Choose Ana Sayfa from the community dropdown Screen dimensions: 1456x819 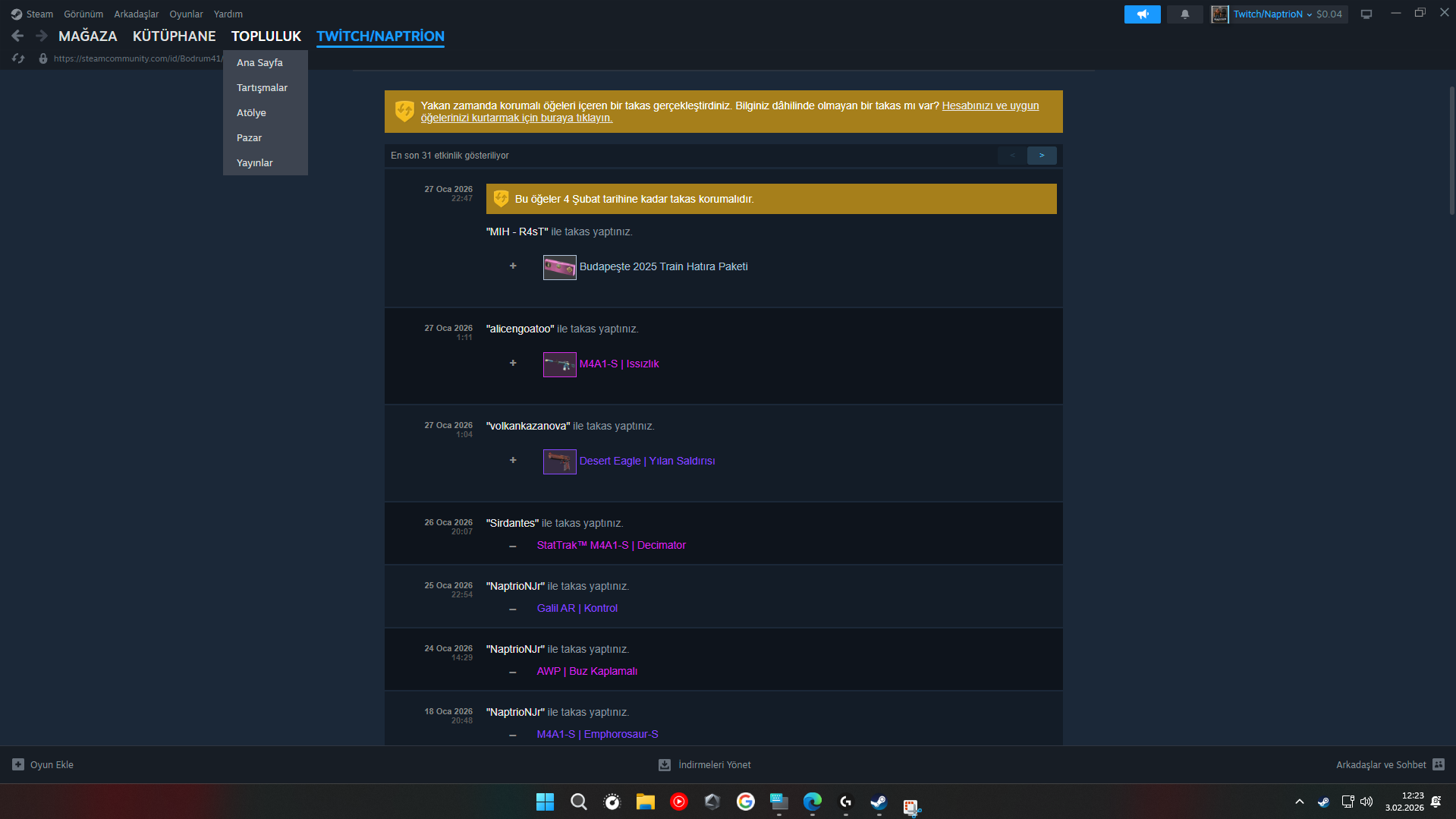266,62
